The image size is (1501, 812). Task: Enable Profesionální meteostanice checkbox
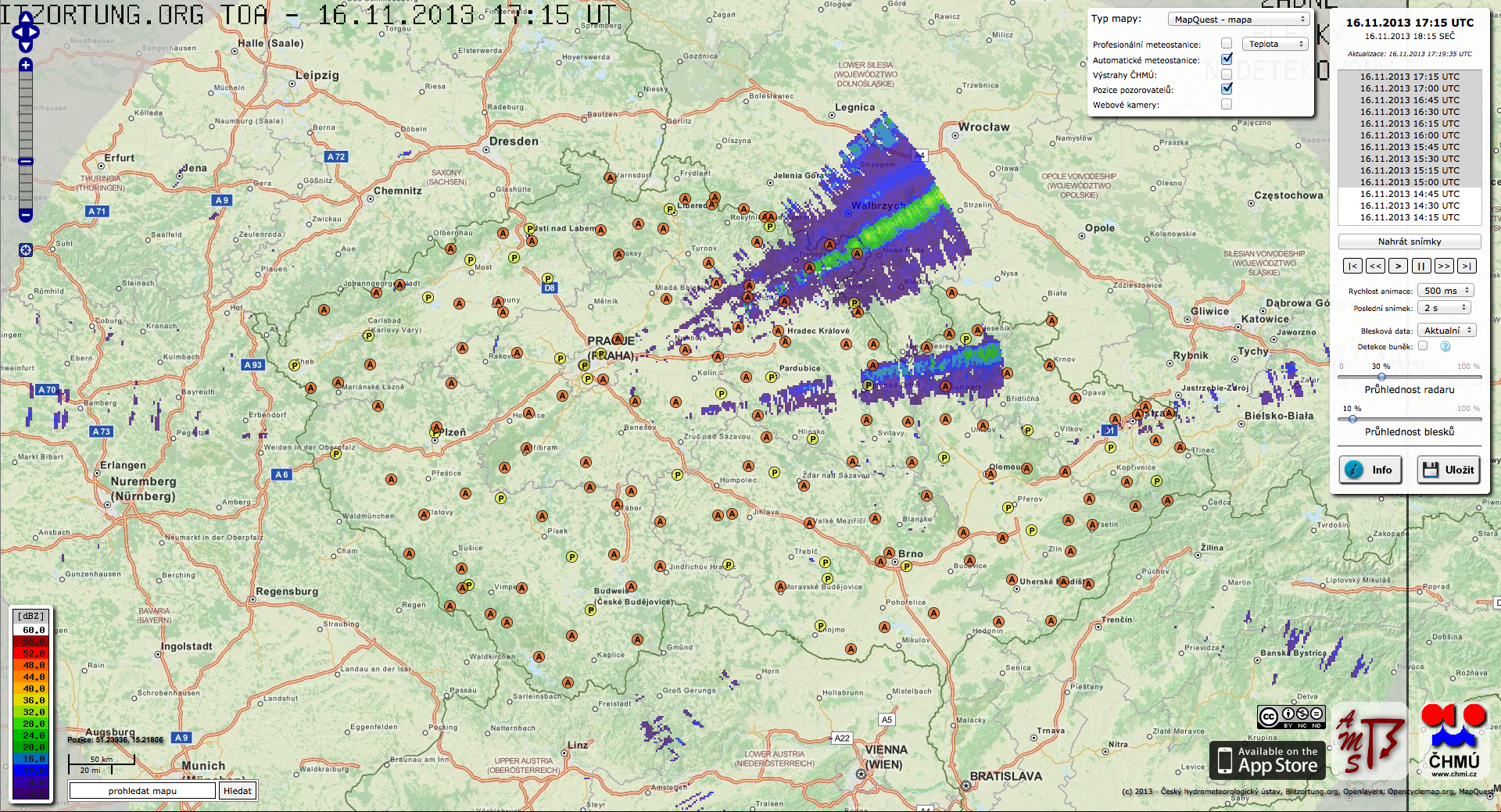coord(1227,44)
